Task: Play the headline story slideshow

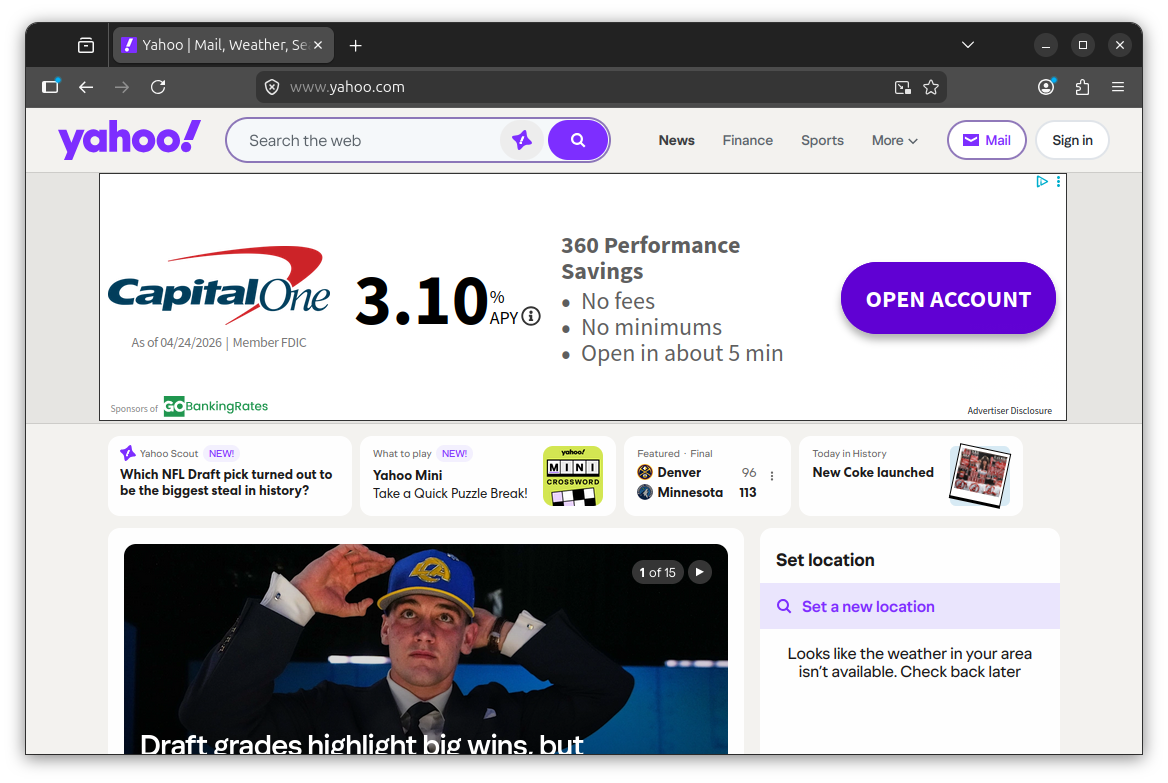Action: pos(700,572)
